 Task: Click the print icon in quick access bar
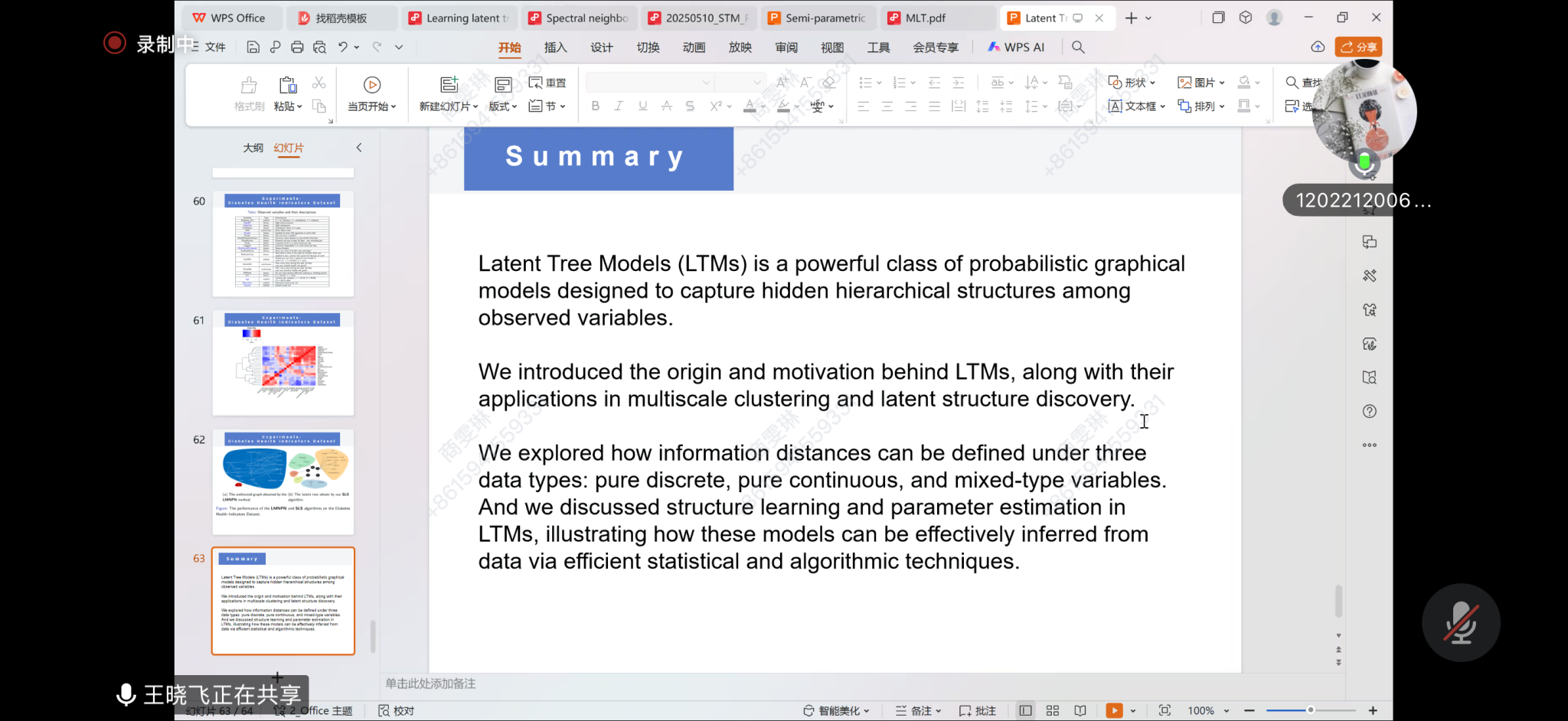[x=297, y=47]
